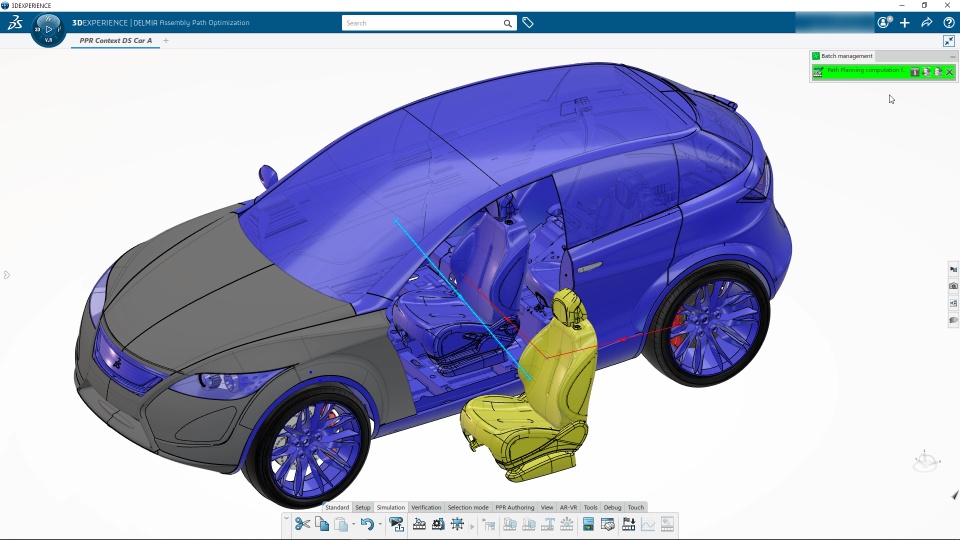Click the second greyed parts copy icon
Viewport: 960px width, 540px height.
(x=529, y=524)
